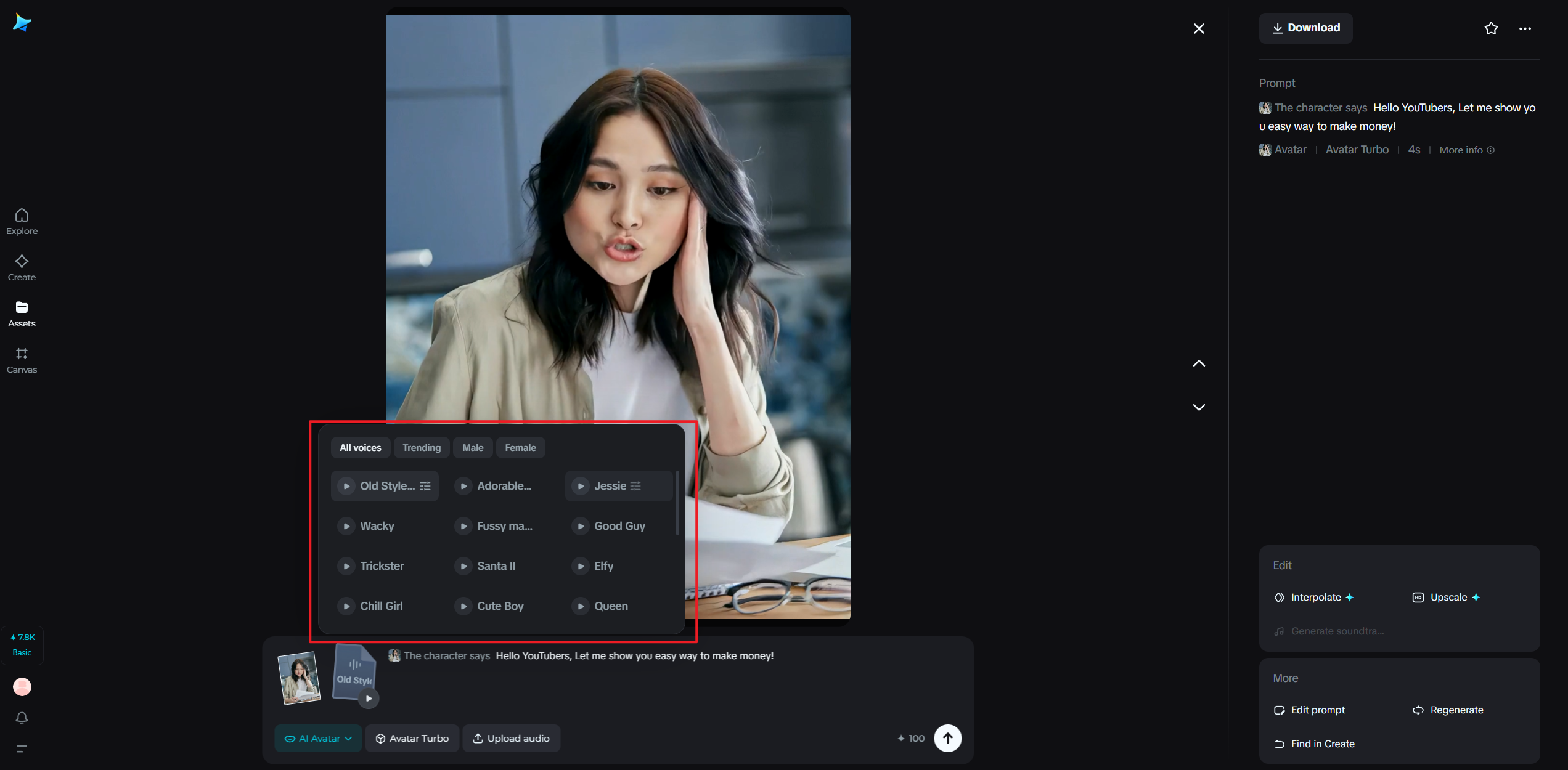This screenshot has height=770, width=1568.
Task: Click Interpolate in the Edit panel
Action: click(1315, 598)
